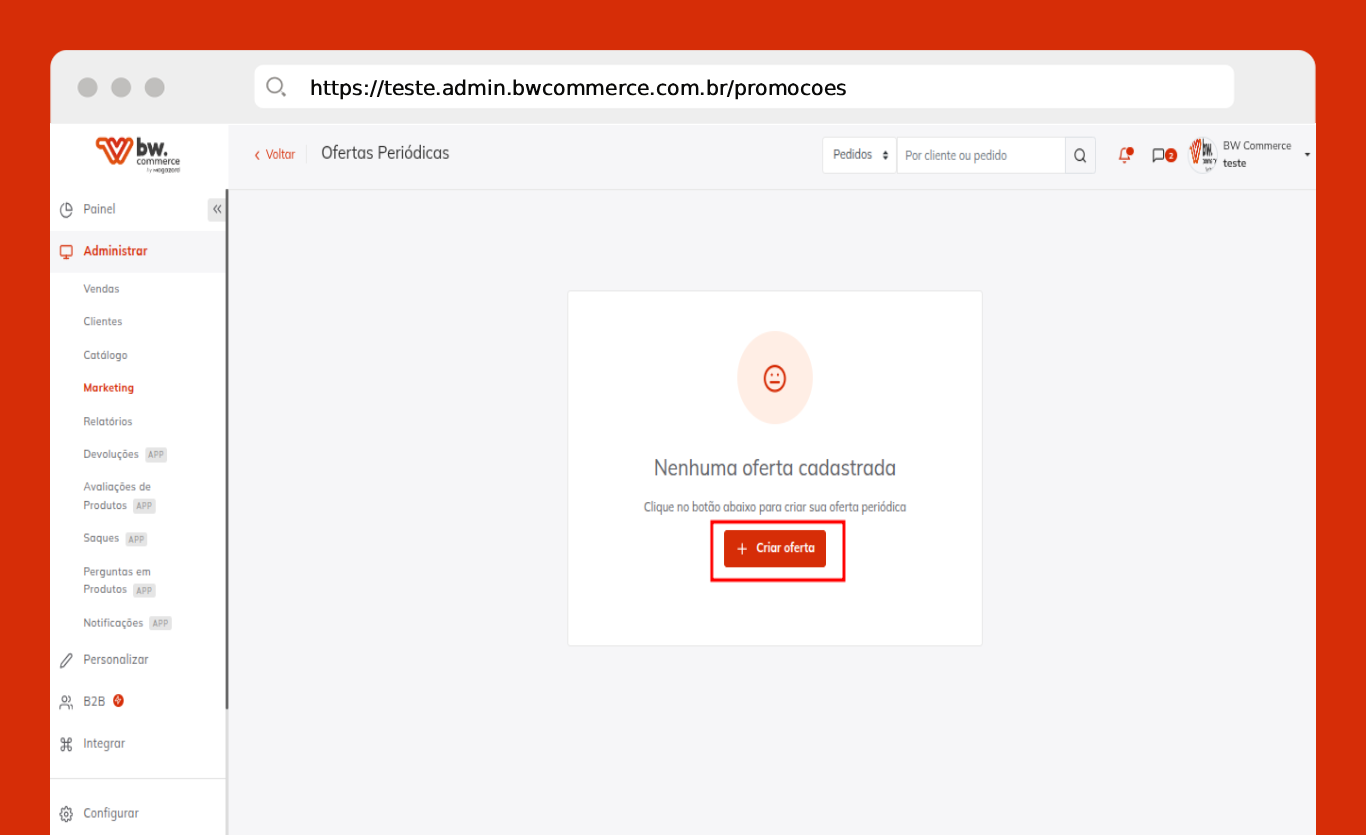The height and width of the screenshot is (835, 1366).
Task: Select Catálogo in the sidebar
Action: pyautogui.click(x=105, y=355)
